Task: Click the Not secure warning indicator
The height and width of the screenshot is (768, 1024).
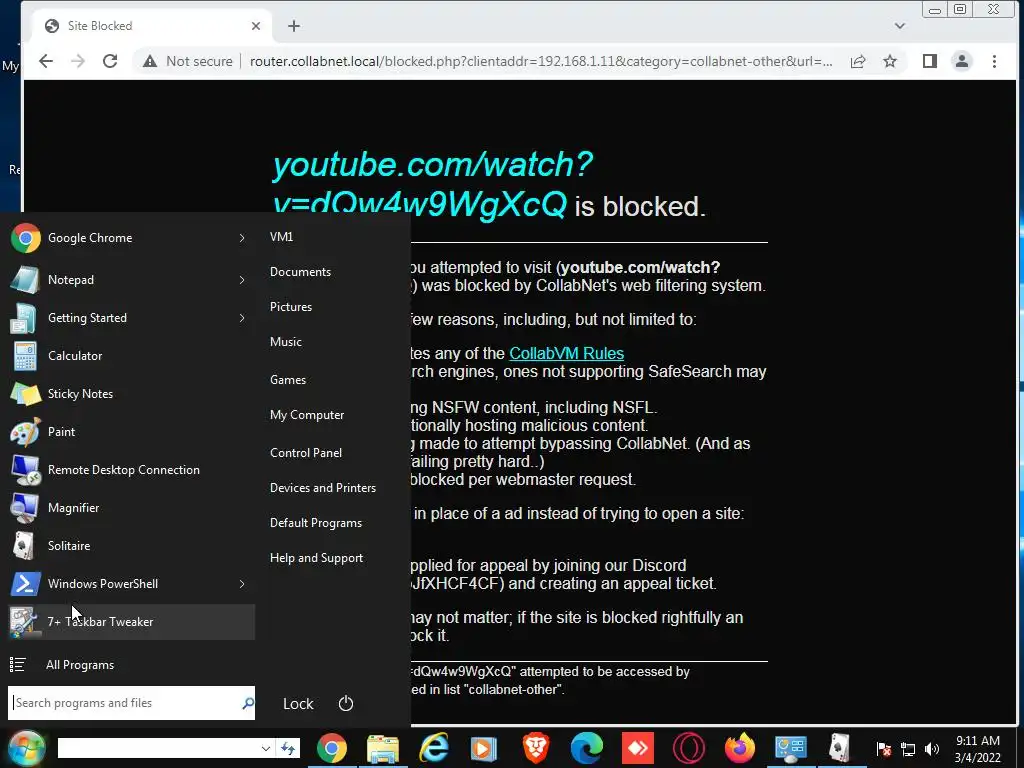Action: click(x=188, y=61)
